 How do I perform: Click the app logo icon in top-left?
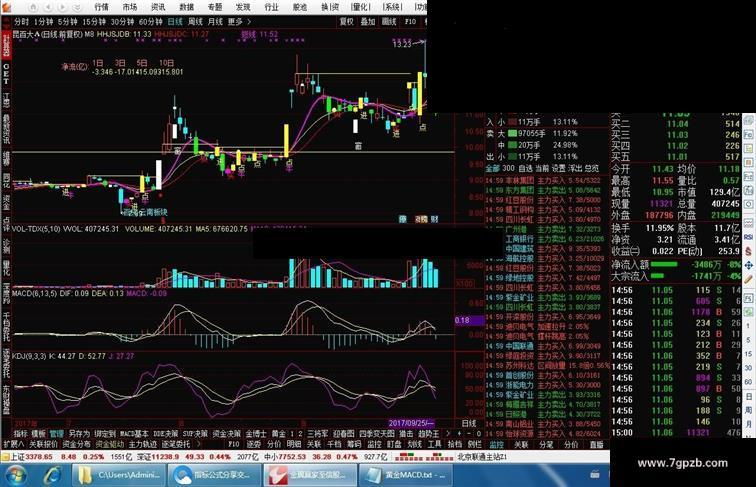[x=8, y=7]
